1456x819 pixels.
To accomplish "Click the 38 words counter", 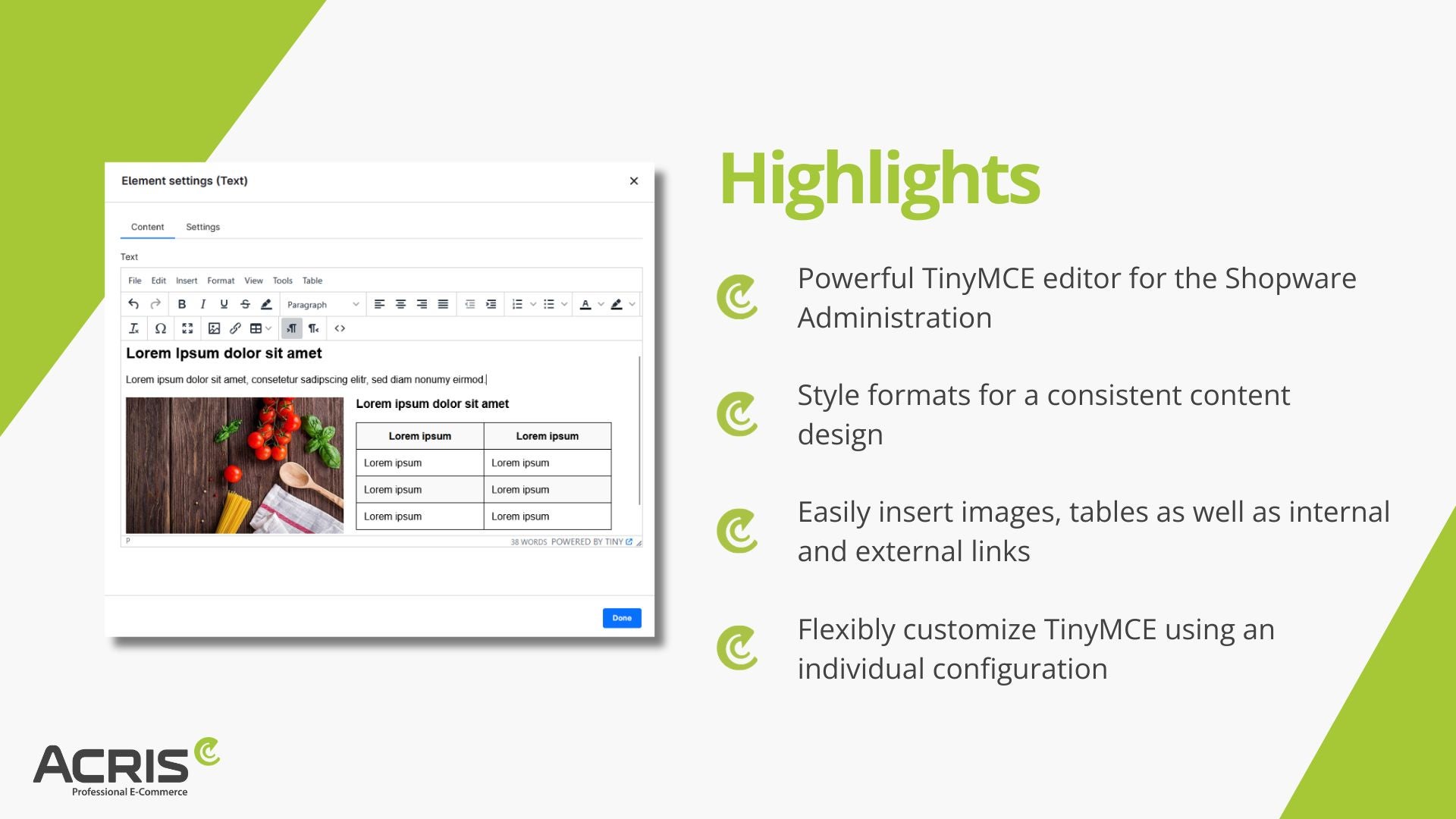I will pos(529,542).
